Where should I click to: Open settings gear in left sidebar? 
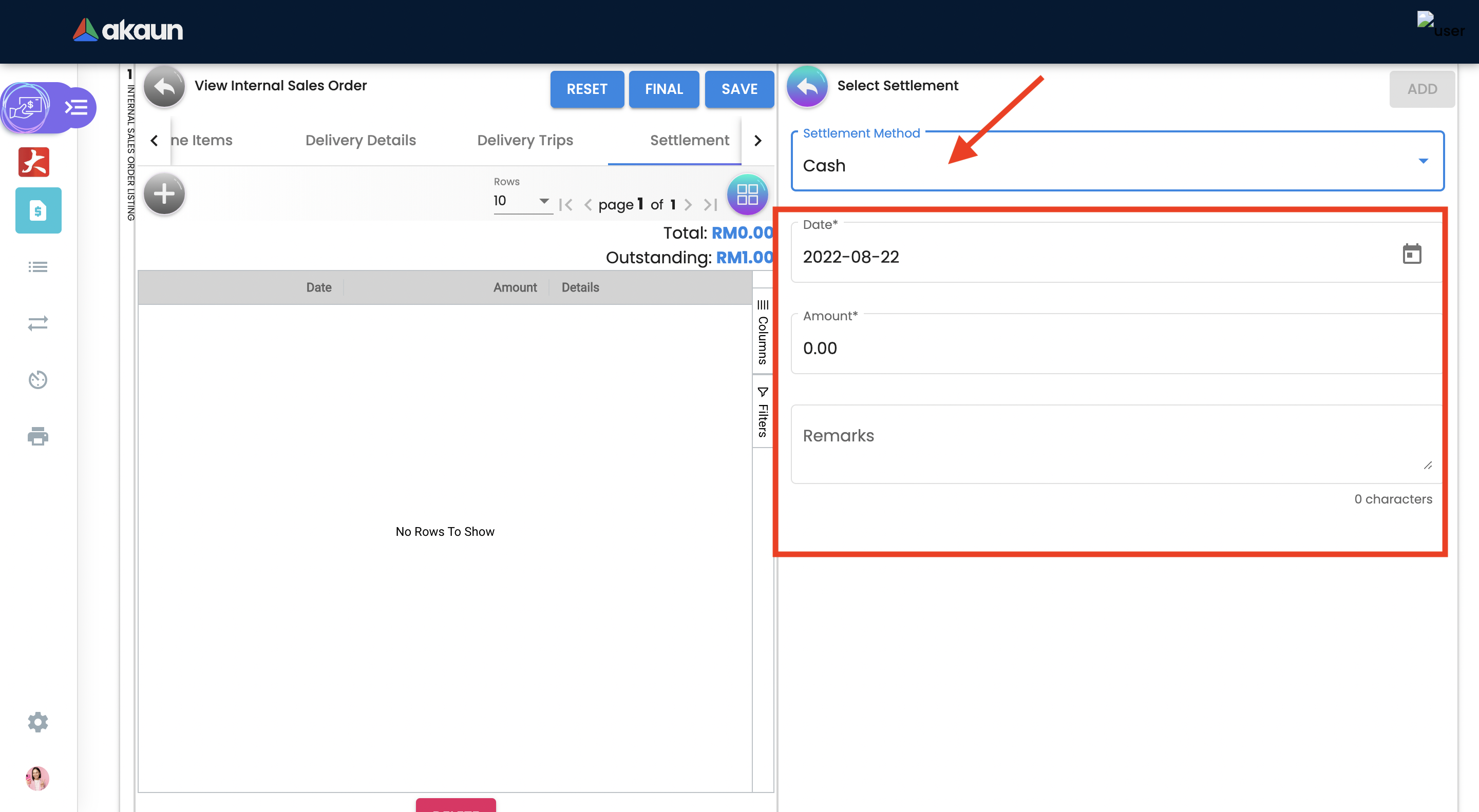click(38, 722)
